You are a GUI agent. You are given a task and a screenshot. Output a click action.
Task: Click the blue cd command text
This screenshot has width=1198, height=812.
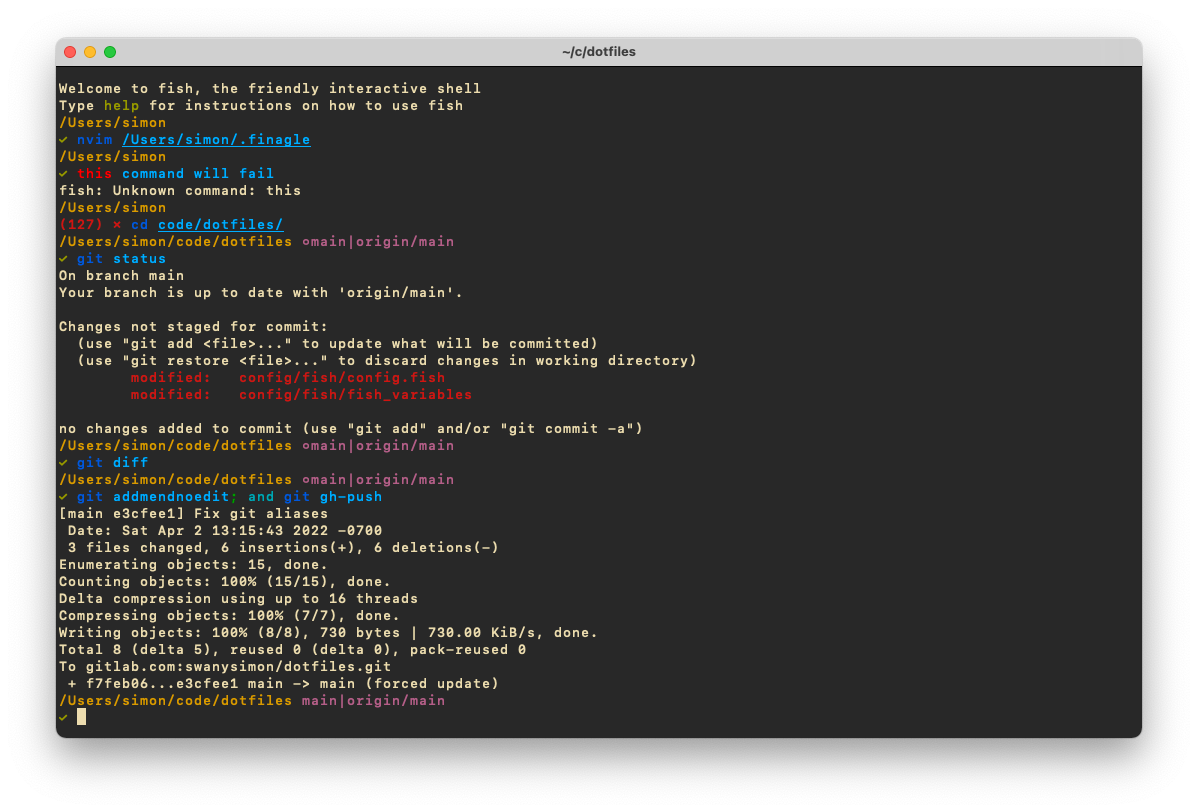[x=139, y=224]
